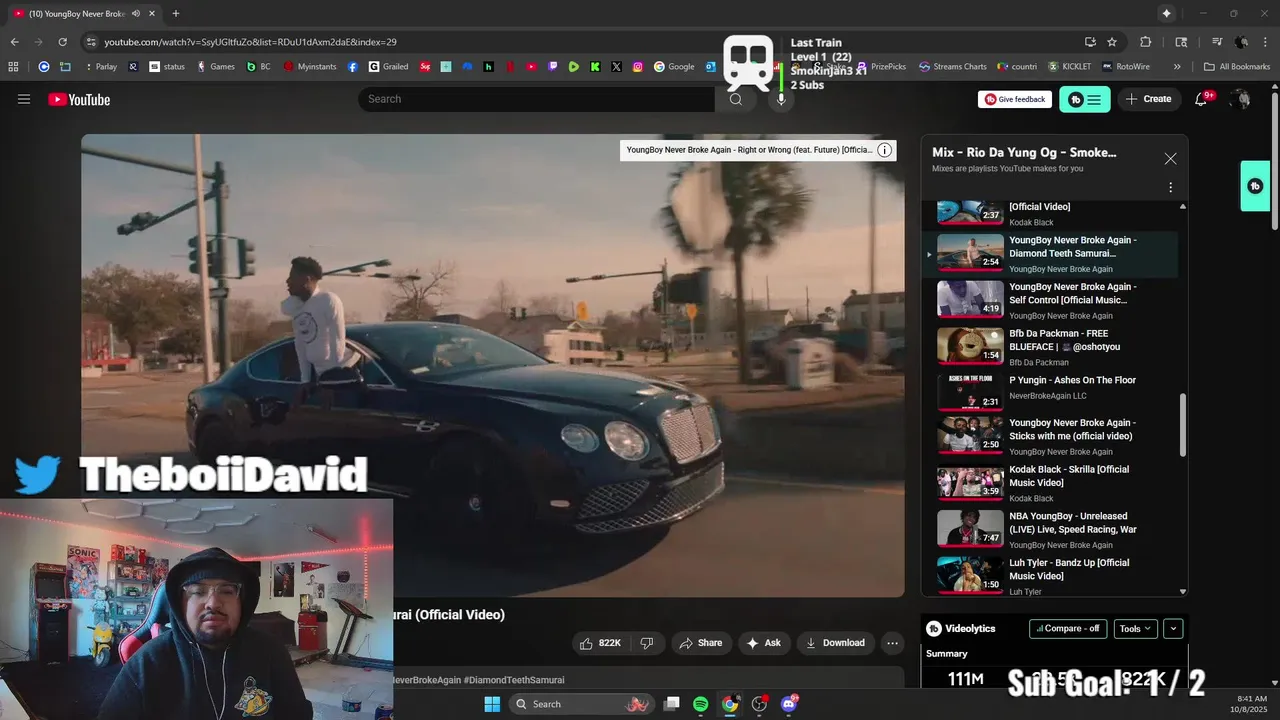This screenshot has height=720, width=1280.
Task: Open the Instagram bookmark icon
Action: (637, 67)
